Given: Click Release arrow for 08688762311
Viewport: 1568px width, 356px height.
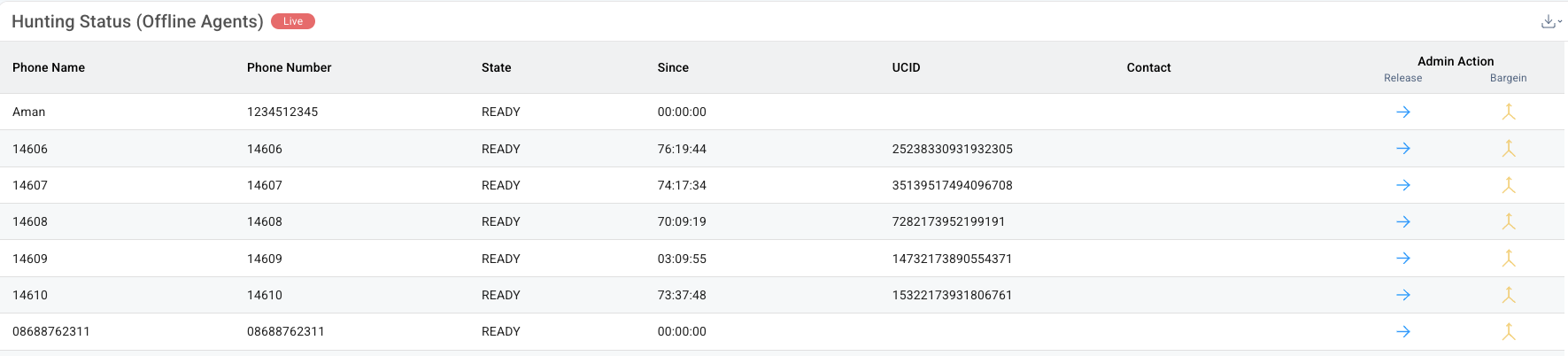Looking at the screenshot, I should (x=1402, y=331).
